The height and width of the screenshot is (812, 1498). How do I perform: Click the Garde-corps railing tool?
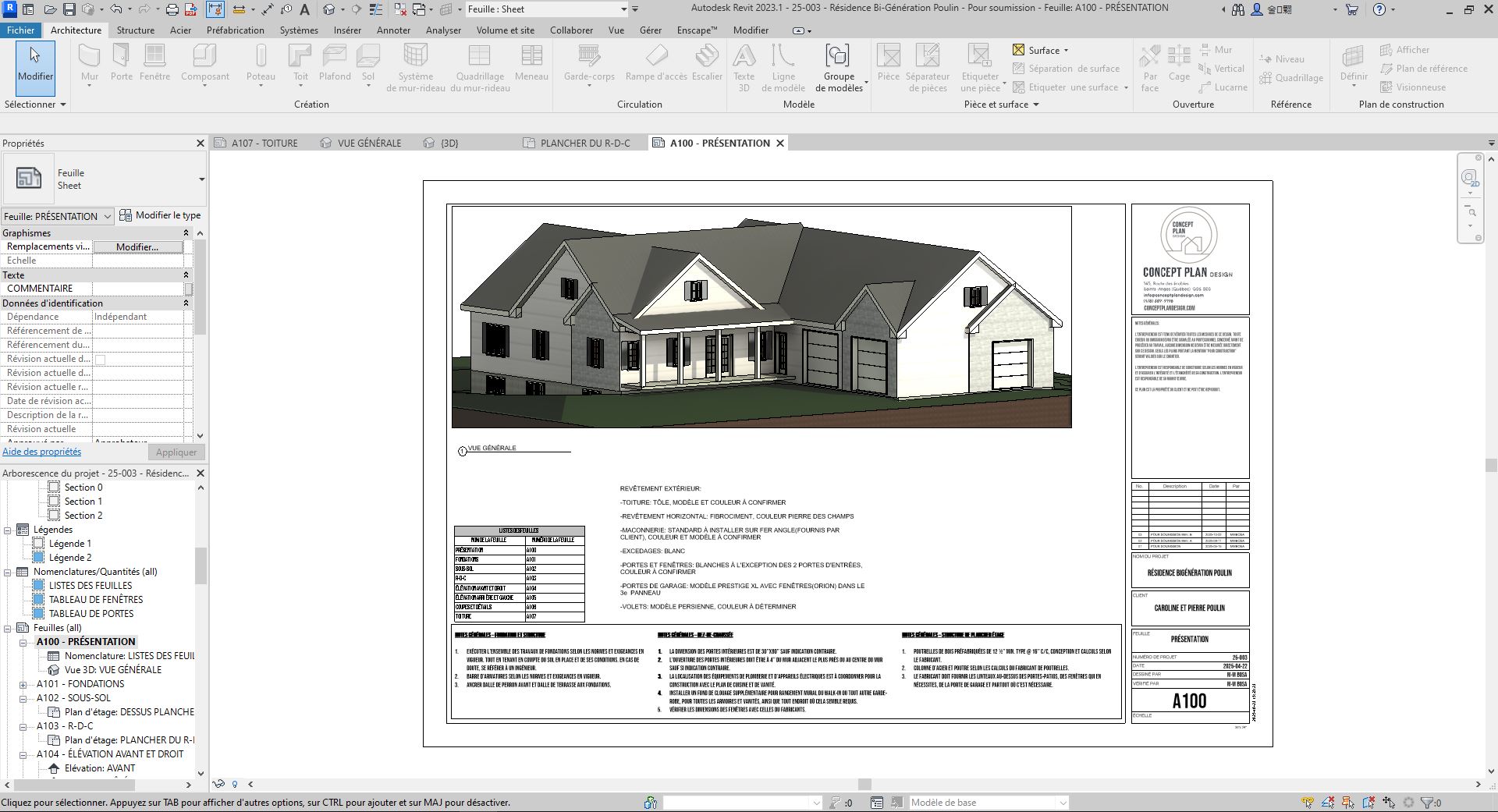(589, 63)
